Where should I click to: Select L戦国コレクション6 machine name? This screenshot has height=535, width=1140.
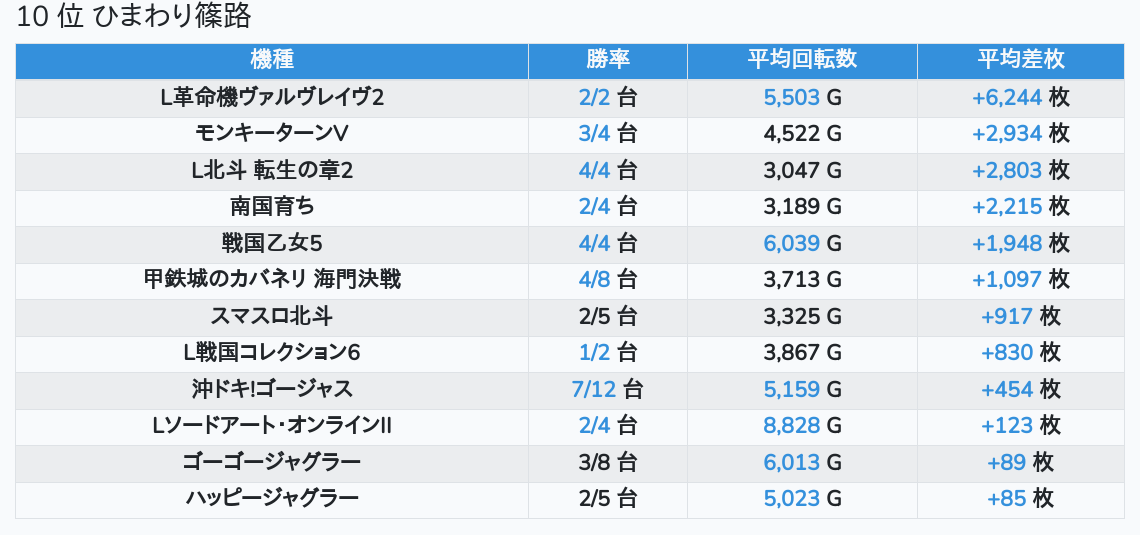272,353
